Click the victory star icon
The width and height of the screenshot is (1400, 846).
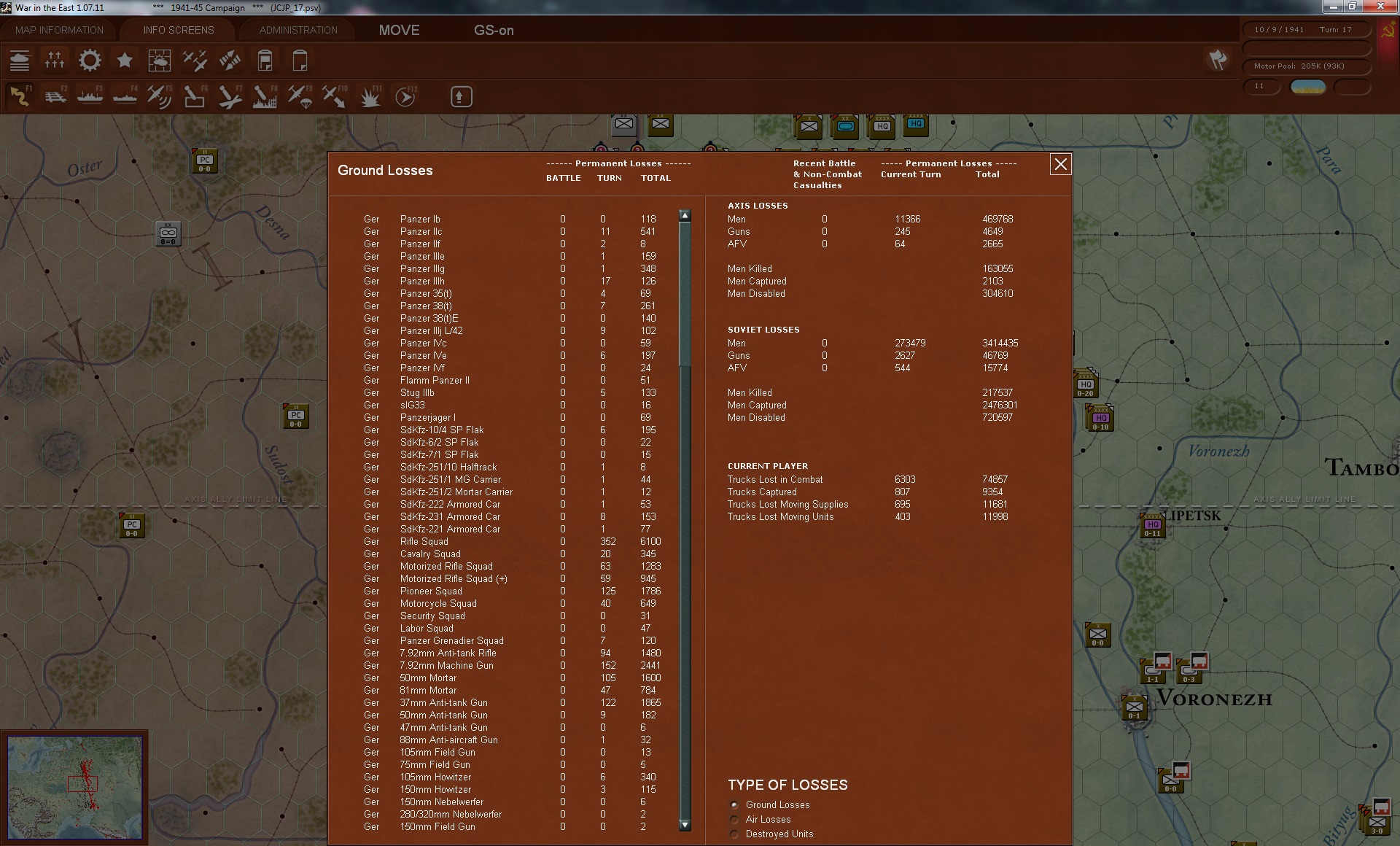[x=125, y=61]
